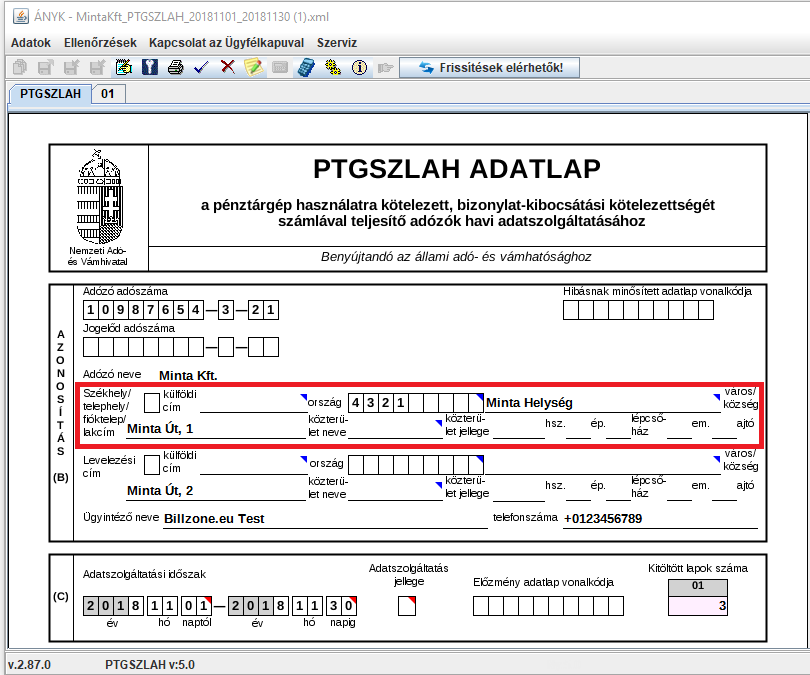810x675 pixels.
Task: Open the empty postal code field in Levelezési cím
Action: tap(416, 465)
